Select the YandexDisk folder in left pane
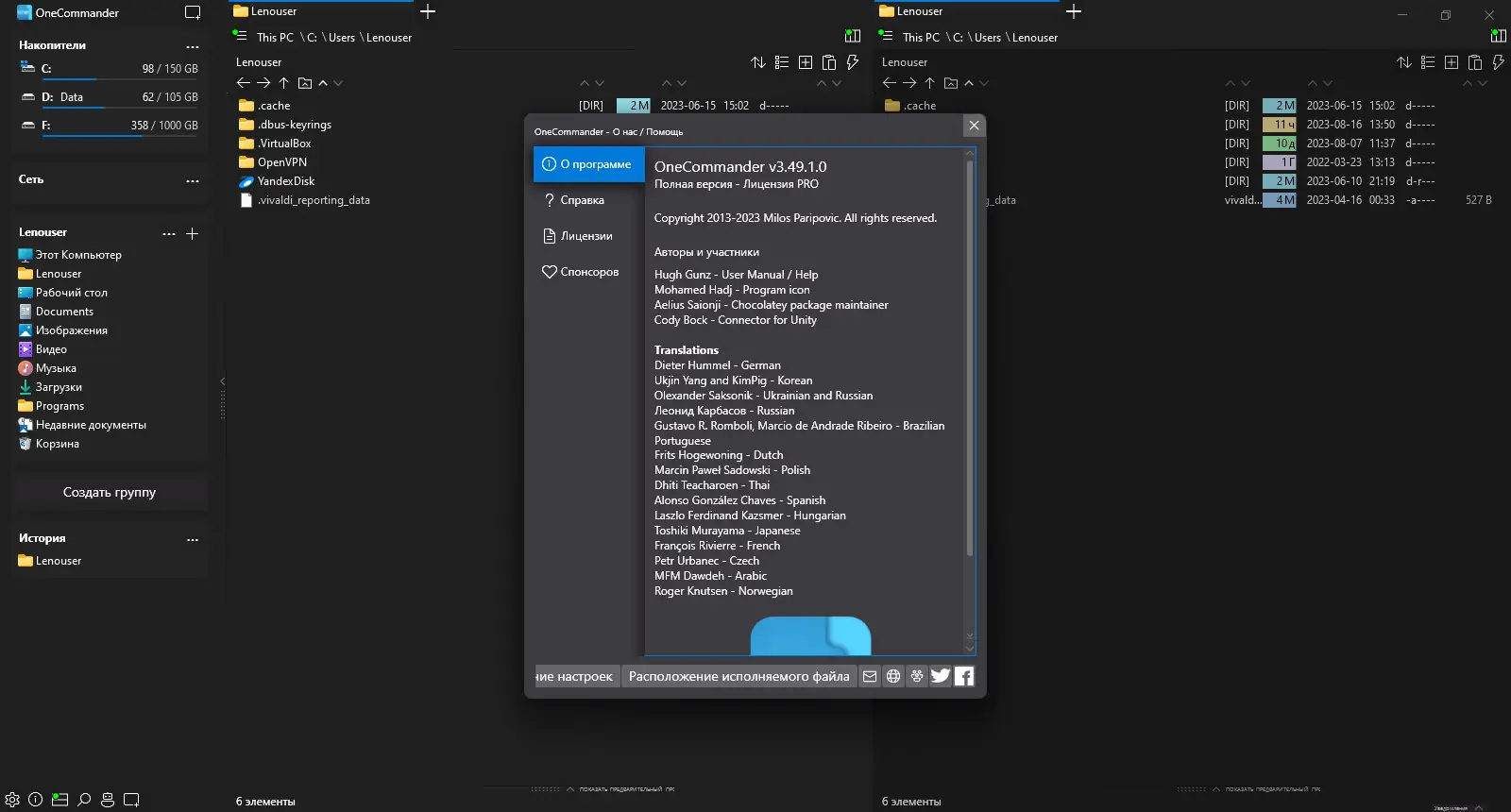The image size is (1511, 812). [277, 181]
